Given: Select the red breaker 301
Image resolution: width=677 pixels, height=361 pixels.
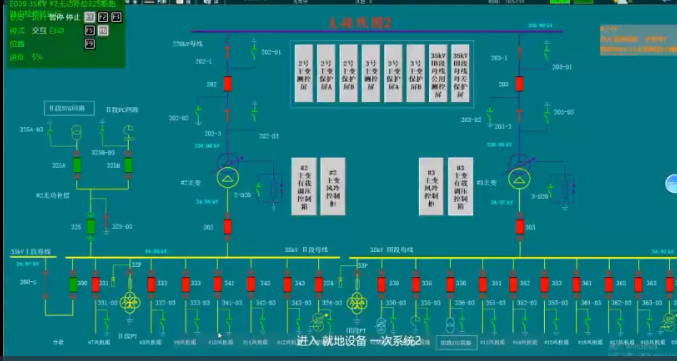Looking at the screenshot, I should point(228,227).
